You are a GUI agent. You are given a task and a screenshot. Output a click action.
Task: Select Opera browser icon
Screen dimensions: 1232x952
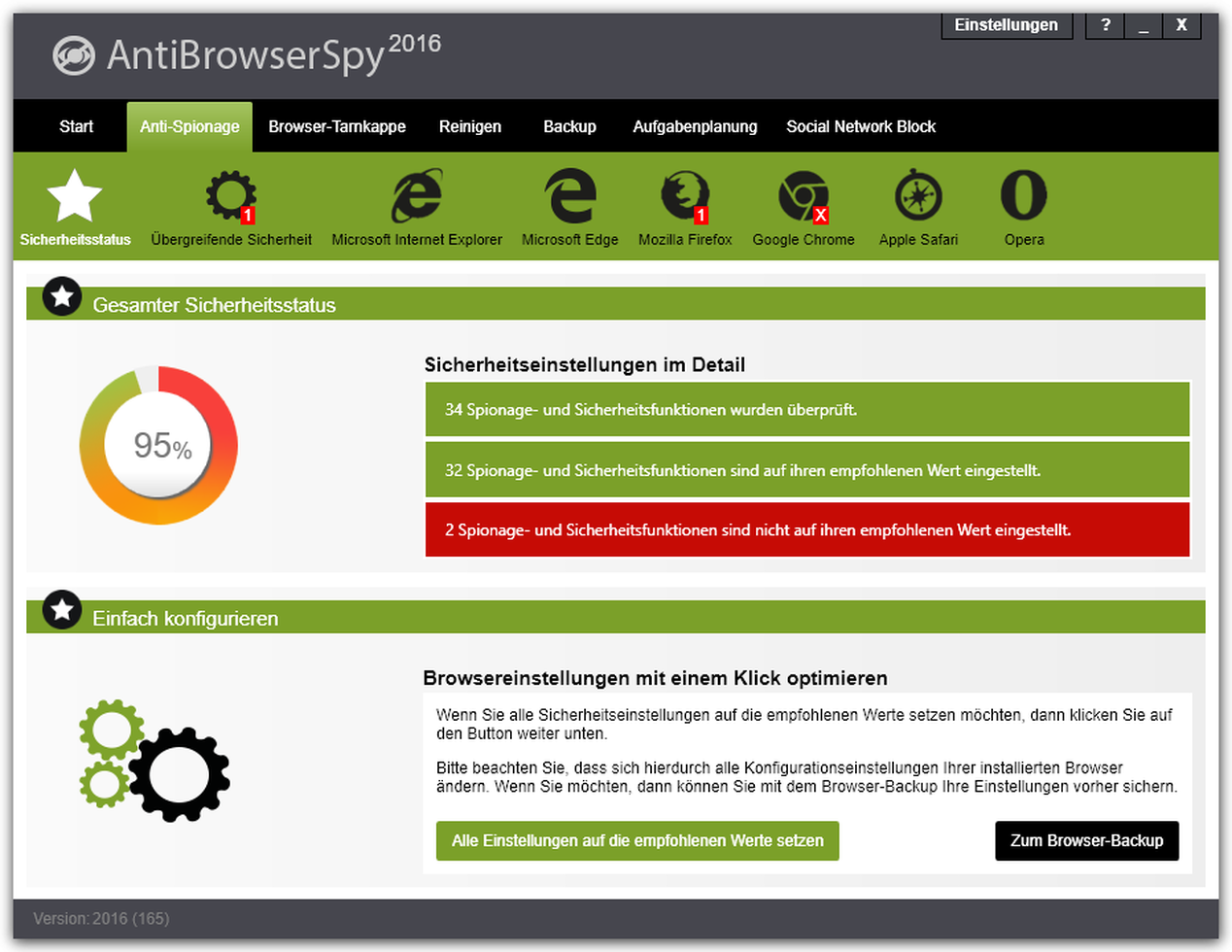tap(1024, 196)
